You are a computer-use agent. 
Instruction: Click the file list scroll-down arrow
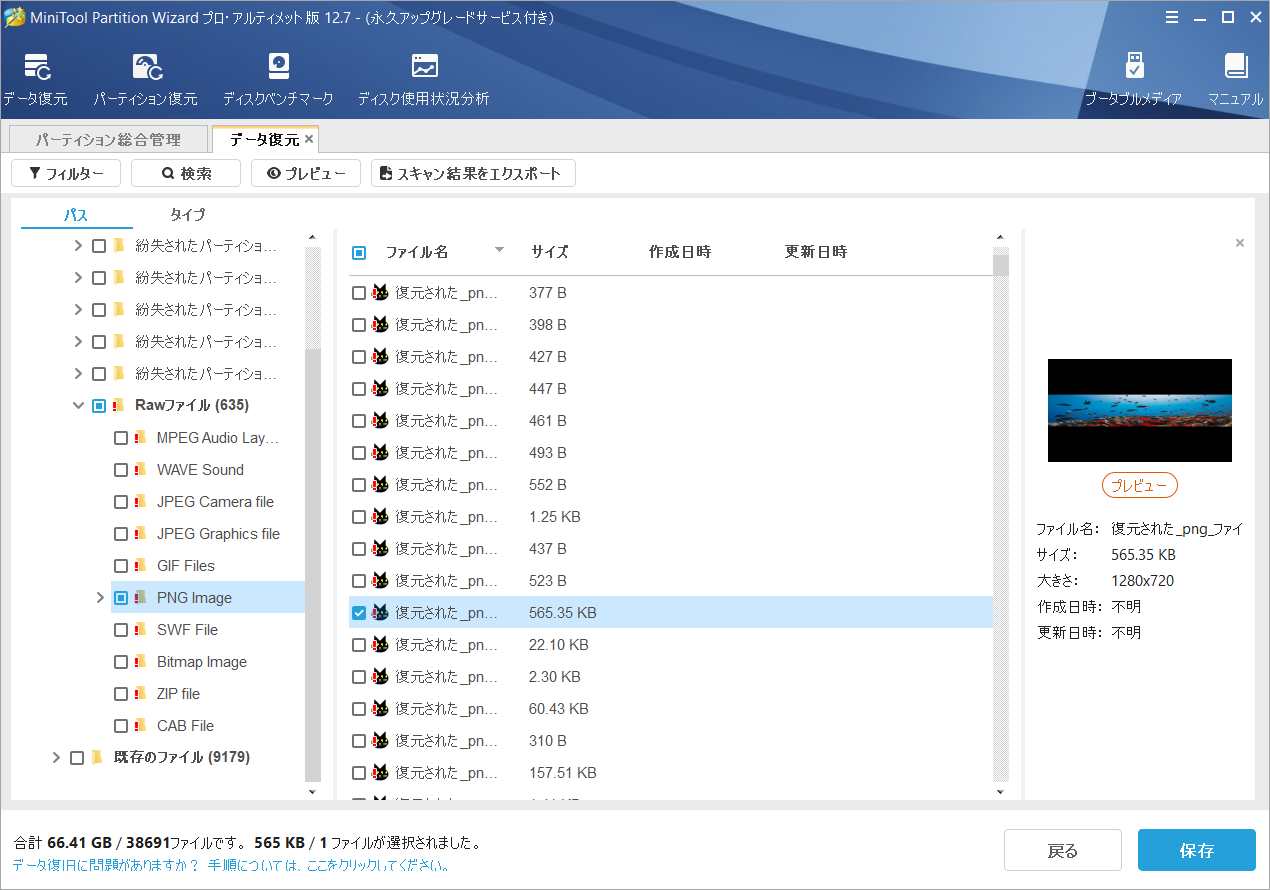click(1001, 792)
